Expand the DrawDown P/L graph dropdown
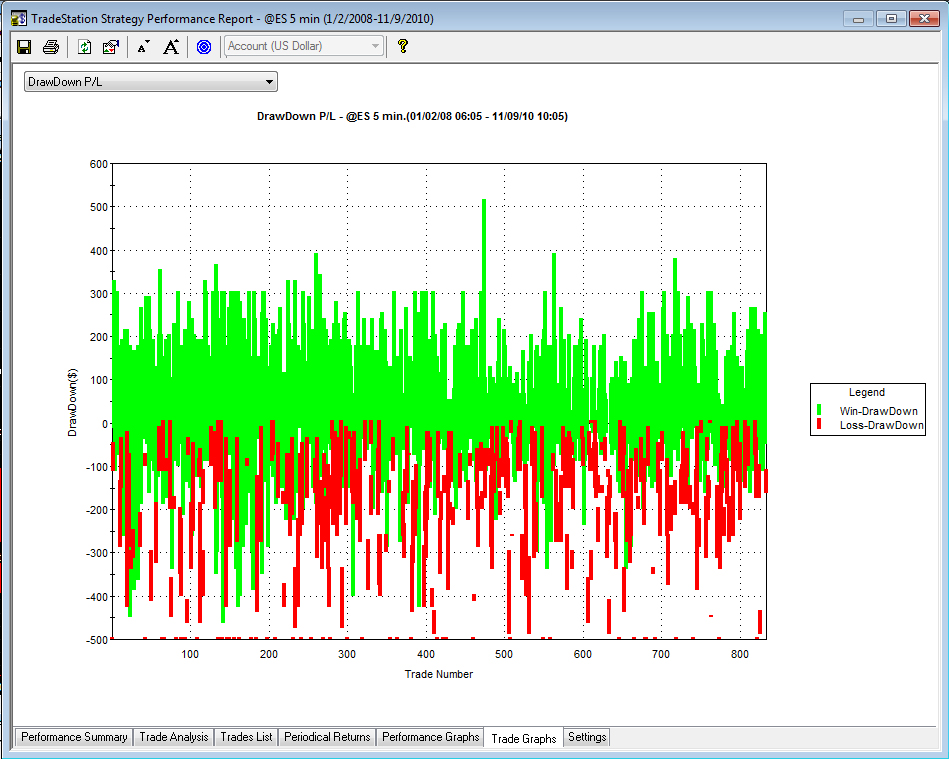949x759 pixels. (x=151, y=82)
